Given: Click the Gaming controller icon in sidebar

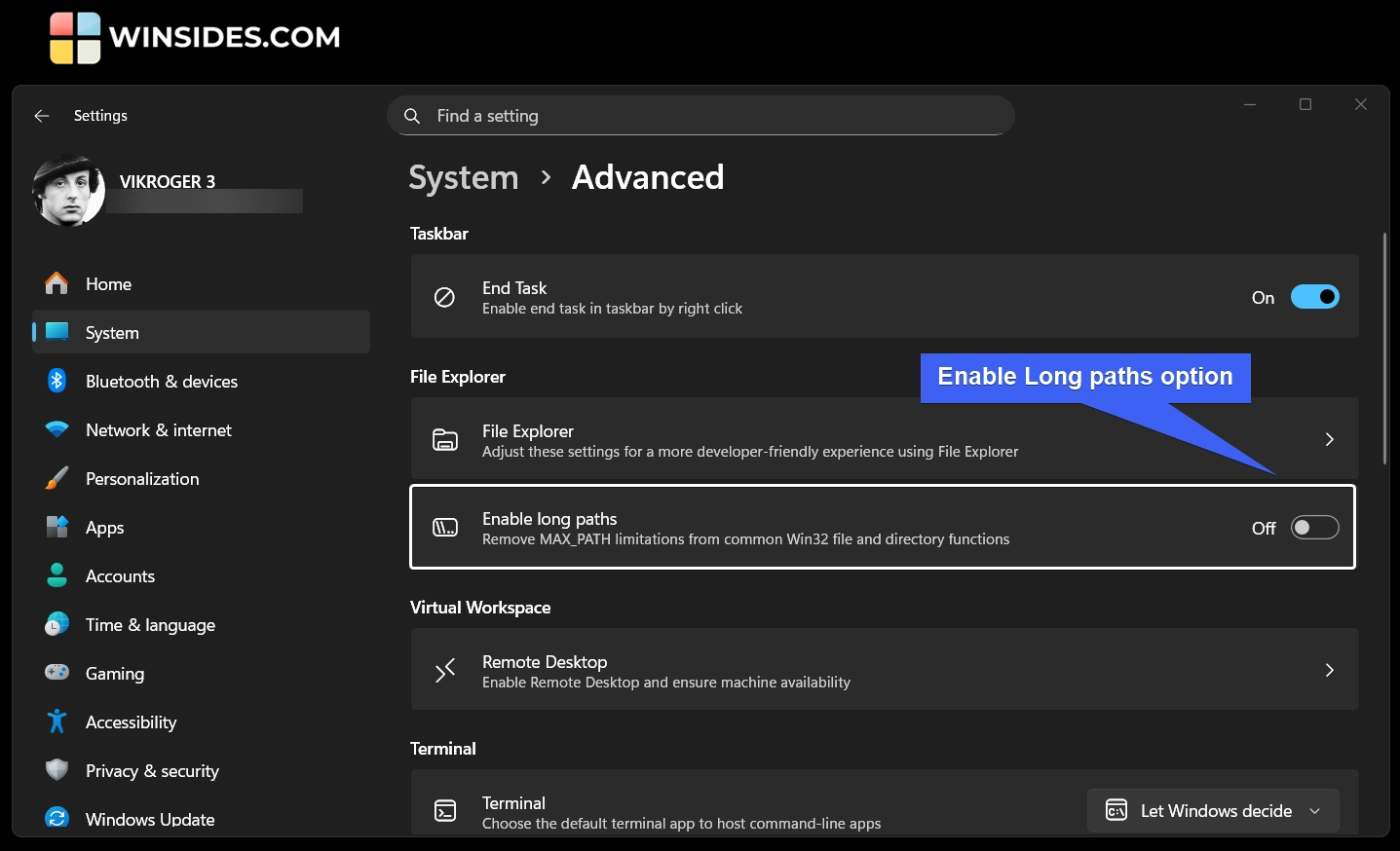Looking at the screenshot, I should point(57,673).
